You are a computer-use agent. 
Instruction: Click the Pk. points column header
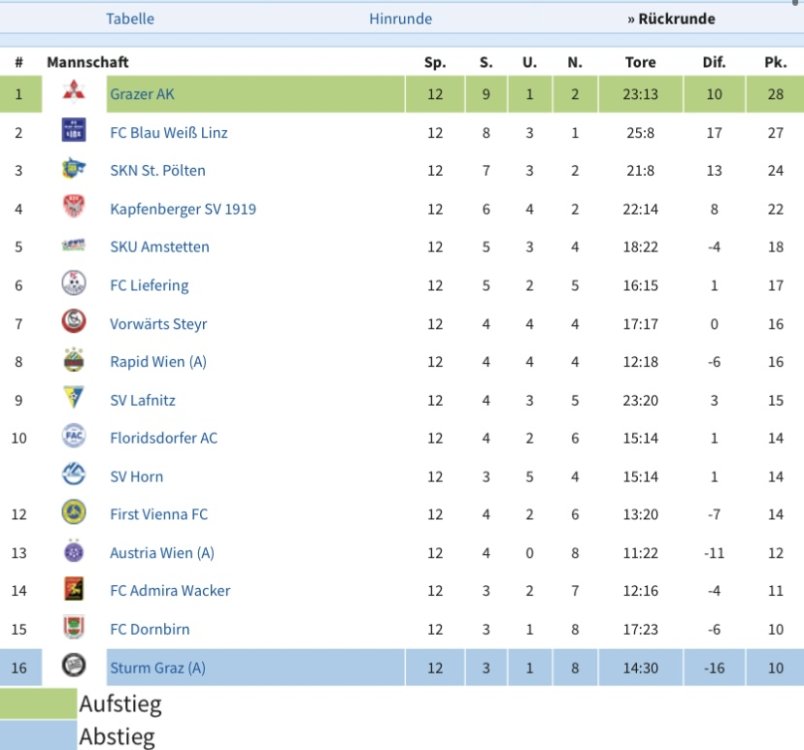[x=775, y=62]
